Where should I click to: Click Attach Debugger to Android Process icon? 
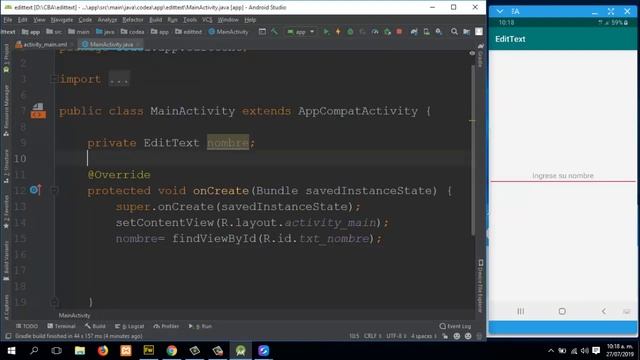click(387, 32)
